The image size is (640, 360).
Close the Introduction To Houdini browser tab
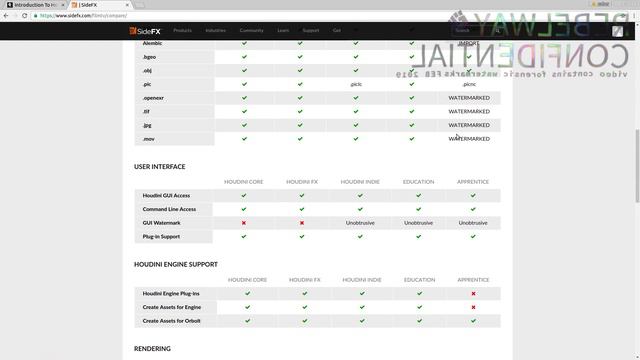click(63, 5)
